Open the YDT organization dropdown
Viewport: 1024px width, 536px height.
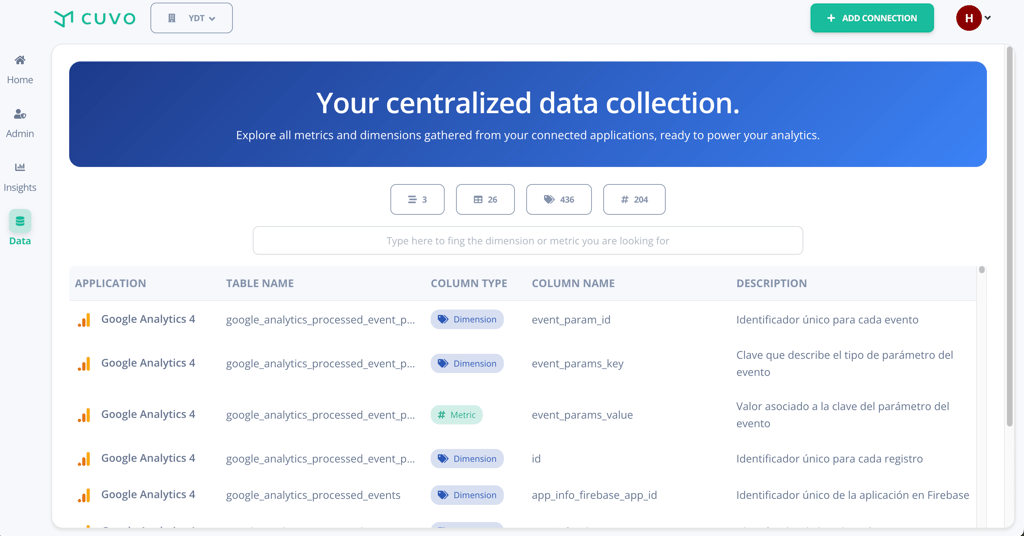pyautogui.click(x=192, y=18)
